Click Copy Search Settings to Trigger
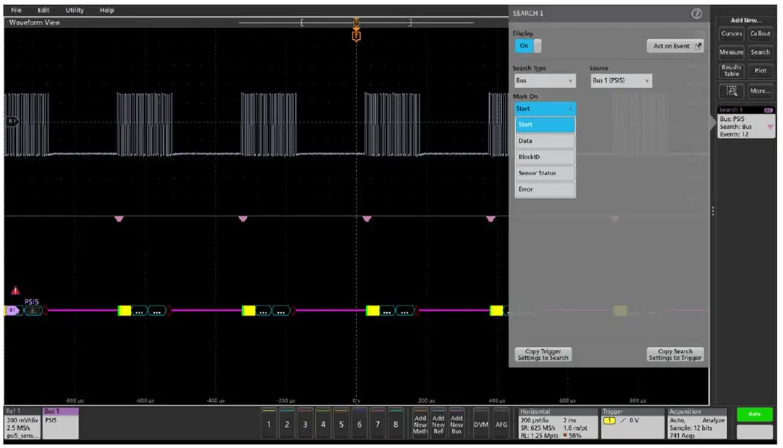783x448 pixels. (675, 355)
